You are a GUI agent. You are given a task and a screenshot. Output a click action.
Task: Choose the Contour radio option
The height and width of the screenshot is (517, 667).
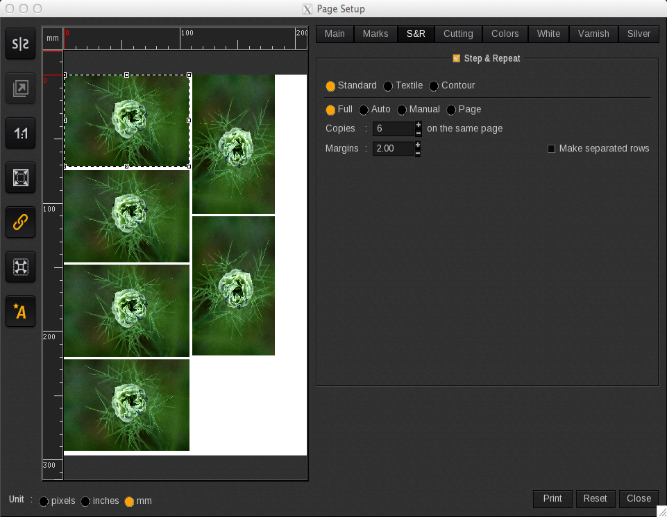(434, 86)
